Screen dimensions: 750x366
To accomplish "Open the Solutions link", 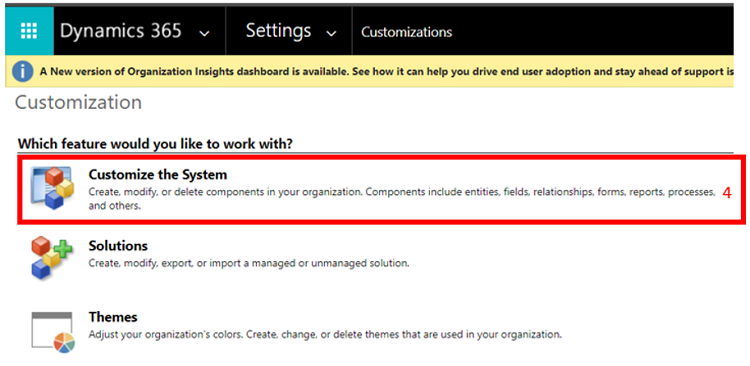I will (118, 246).
